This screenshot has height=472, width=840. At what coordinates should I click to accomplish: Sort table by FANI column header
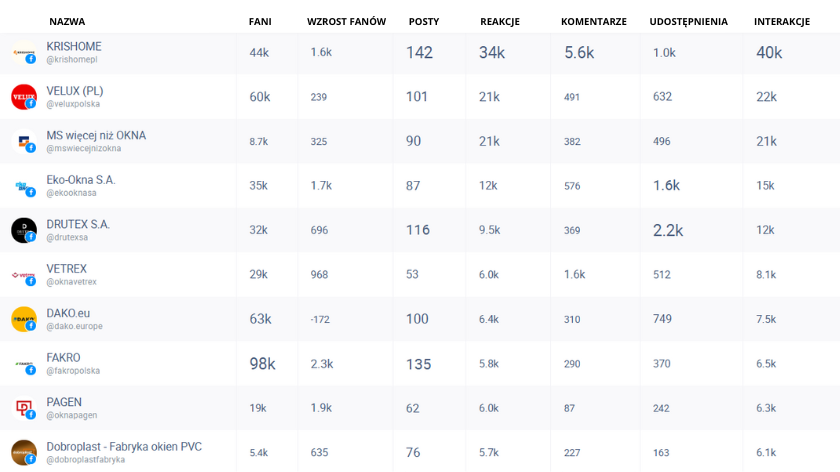coord(260,21)
